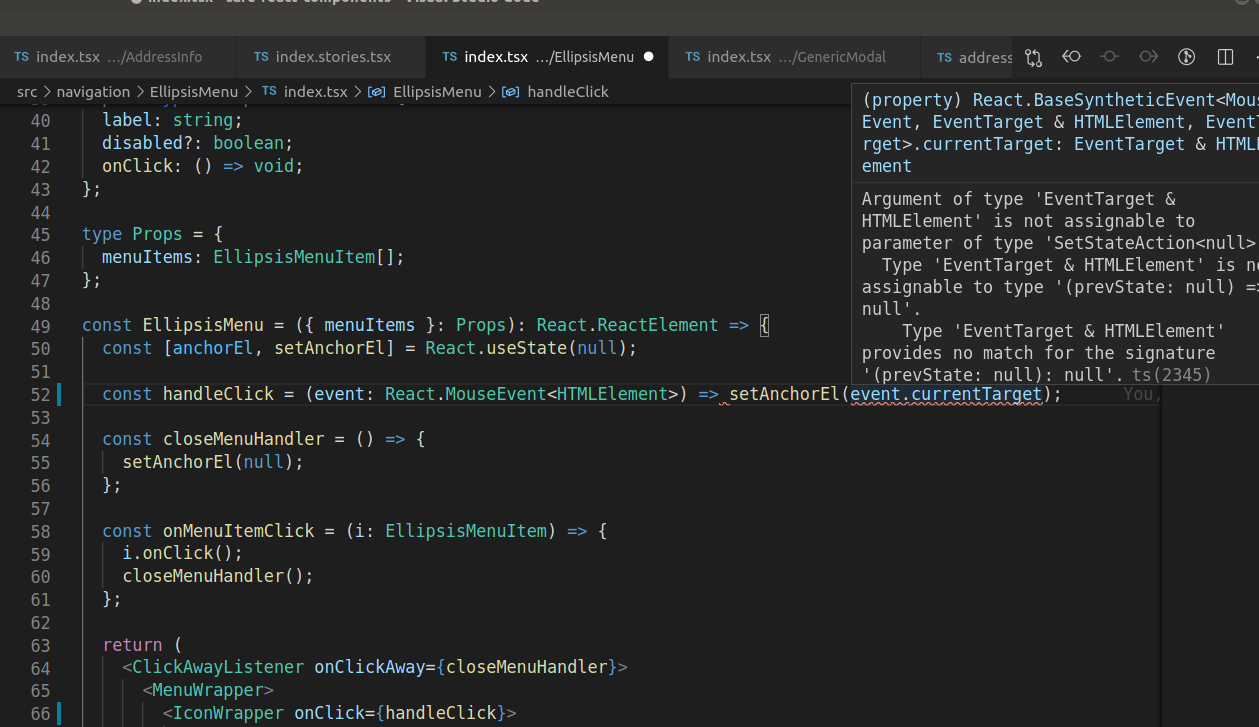Open EllipsisMenu symbol breadcrumb after index.tsx
Screen dimensions: 1259x727
[437, 91]
